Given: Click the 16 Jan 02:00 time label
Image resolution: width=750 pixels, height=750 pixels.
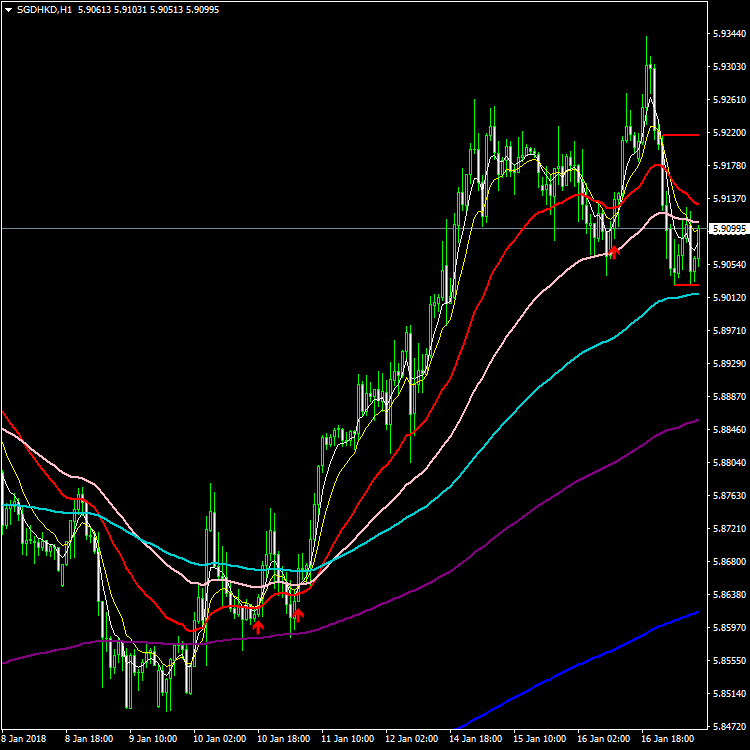Looking at the screenshot, I should pos(604,739).
